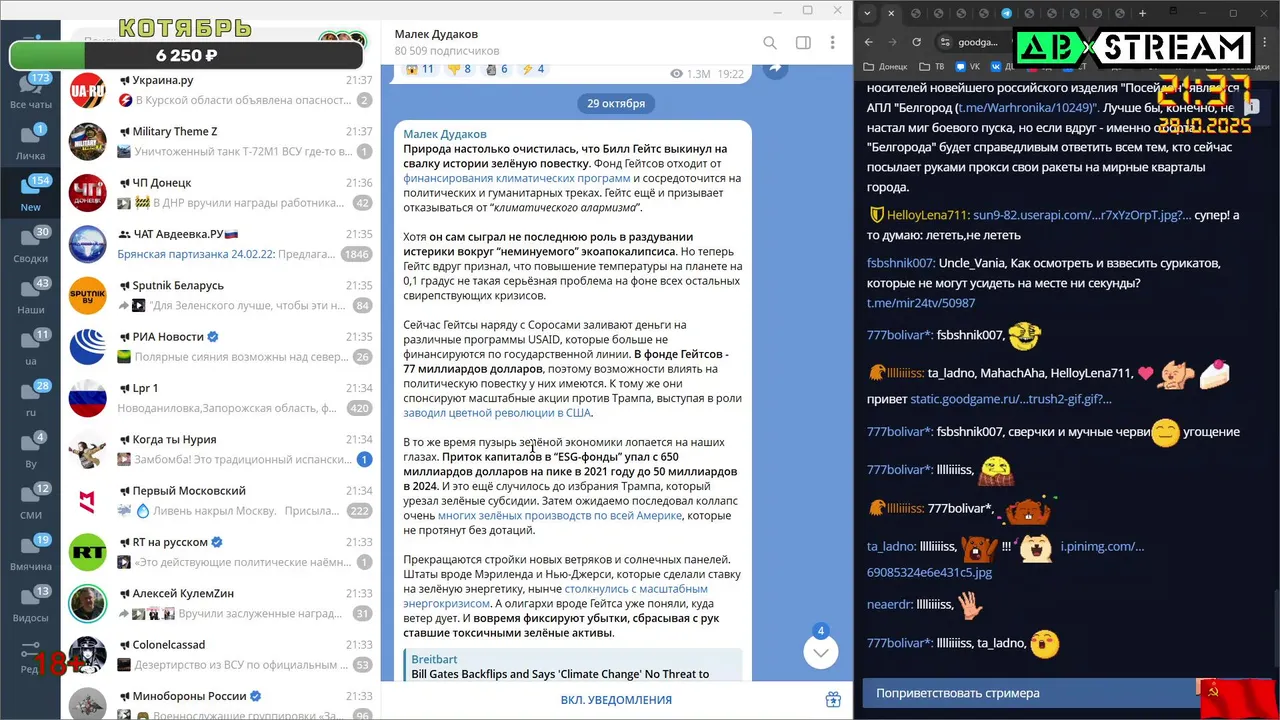Open search in the Малек Дудаков channel
This screenshot has height=720, width=1280.
pyautogui.click(x=770, y=43)
